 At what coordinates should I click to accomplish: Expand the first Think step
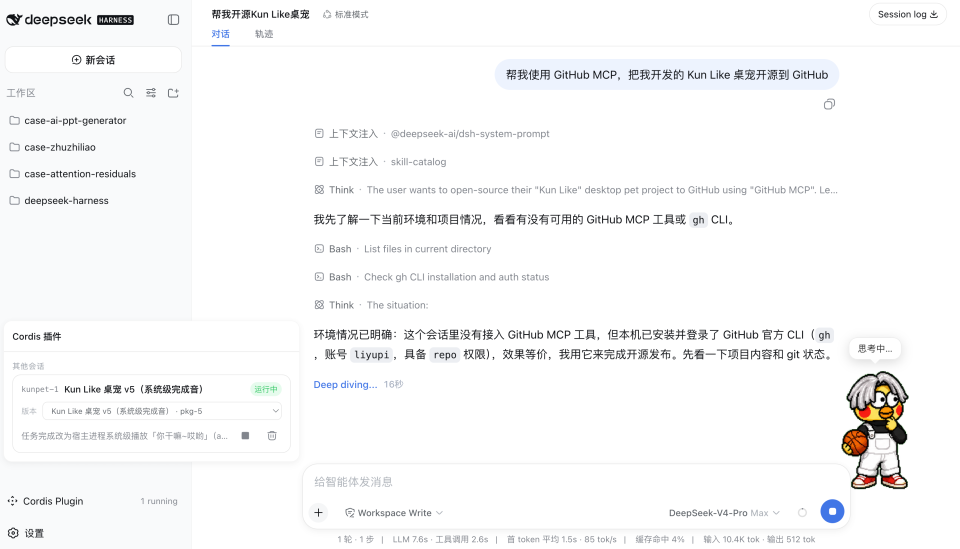click(x=576, y=190)
